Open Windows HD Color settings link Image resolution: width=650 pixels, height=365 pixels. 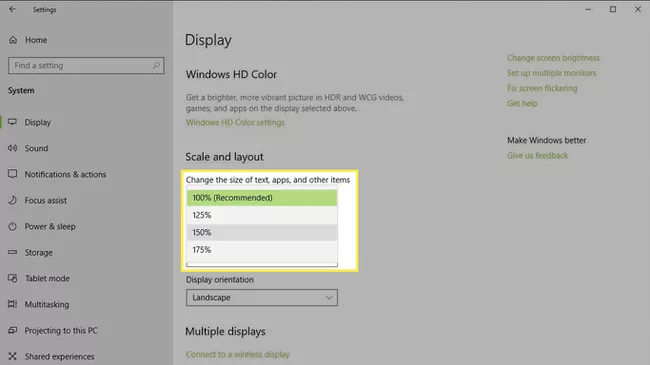point(235,122)
